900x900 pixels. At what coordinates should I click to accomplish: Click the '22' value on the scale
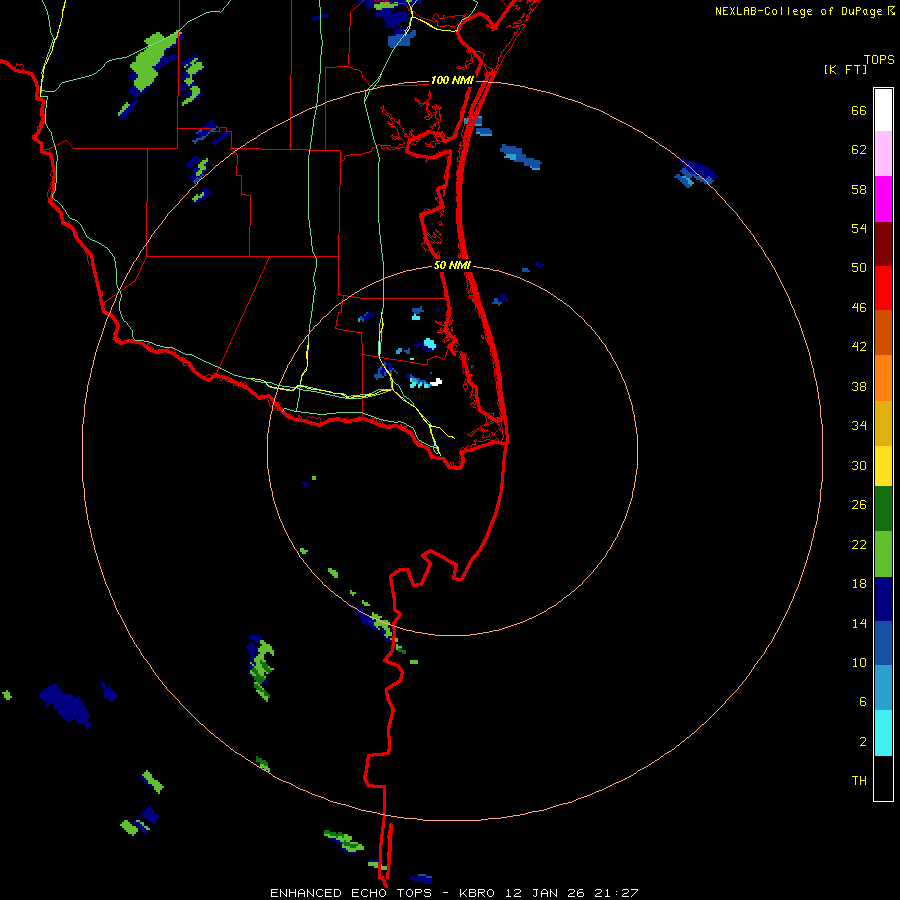[x=859, y=544]
